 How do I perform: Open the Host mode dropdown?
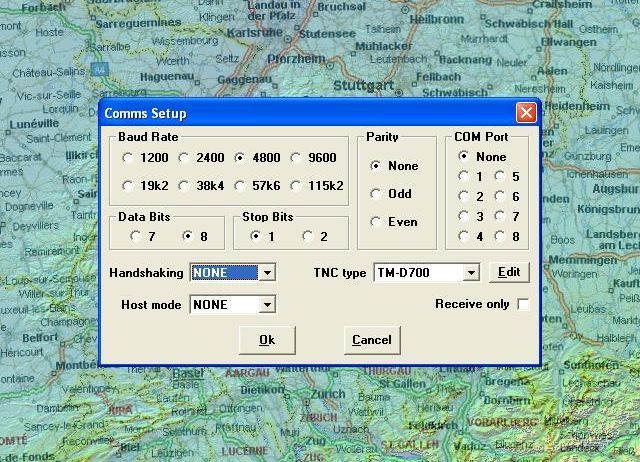[266, 304]
